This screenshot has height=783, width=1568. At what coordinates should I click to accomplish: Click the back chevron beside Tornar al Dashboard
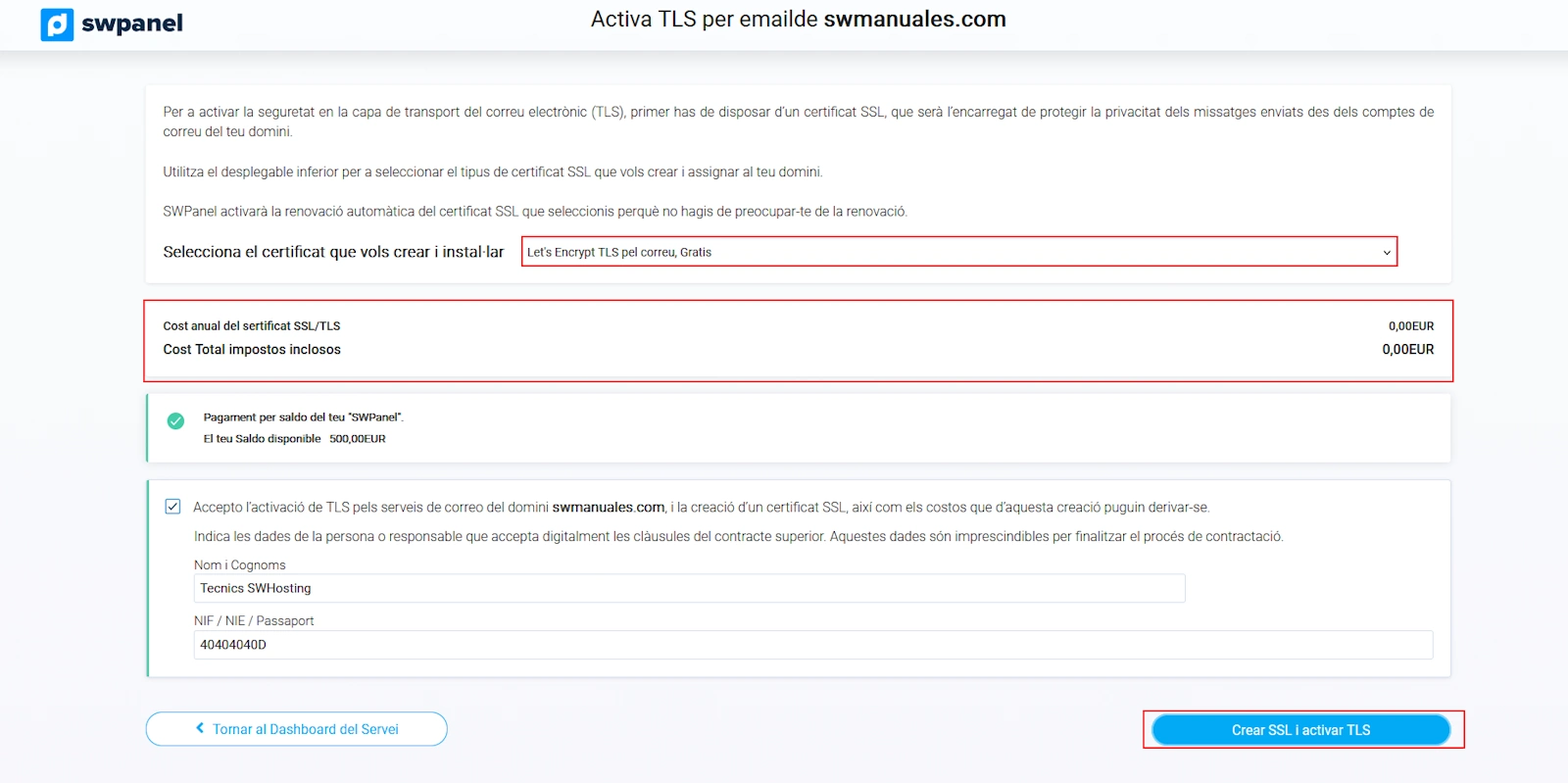tap(200, 728)
